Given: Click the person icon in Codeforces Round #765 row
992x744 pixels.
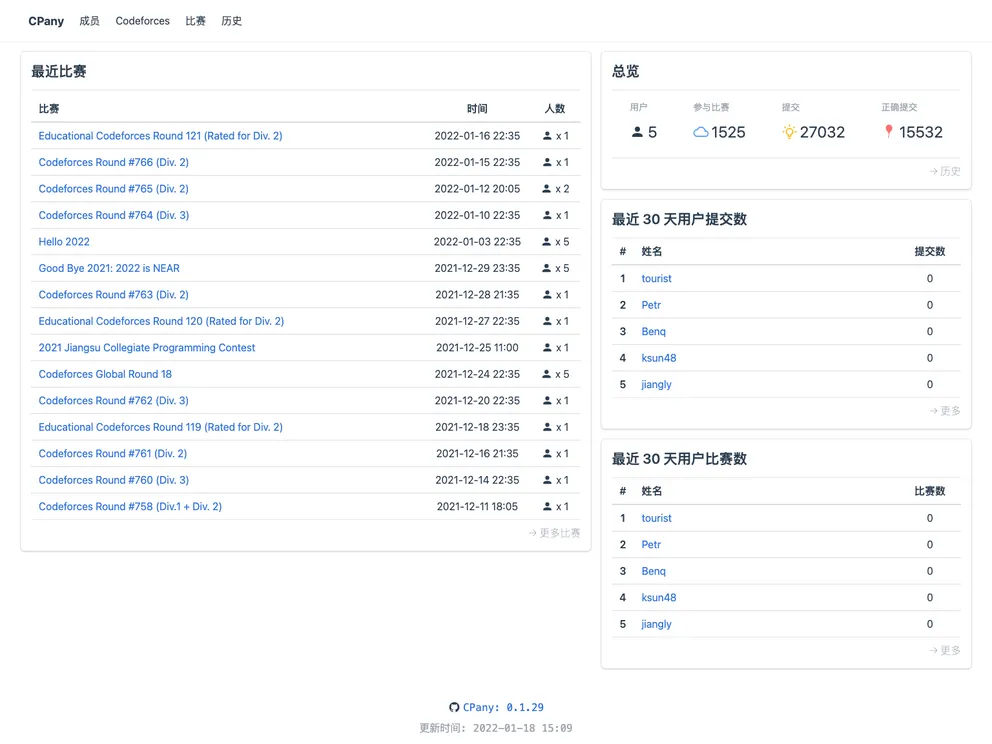Looking at the screenshot, I should coord(547,189).
